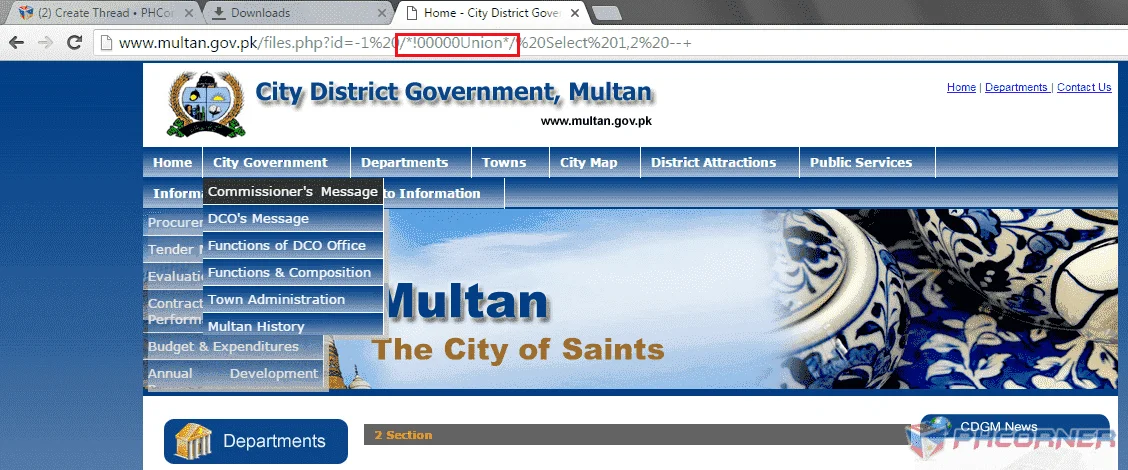Open Annual Development sidebar item
This screenshot has height=470, width=1128.
tap(233, 374)
